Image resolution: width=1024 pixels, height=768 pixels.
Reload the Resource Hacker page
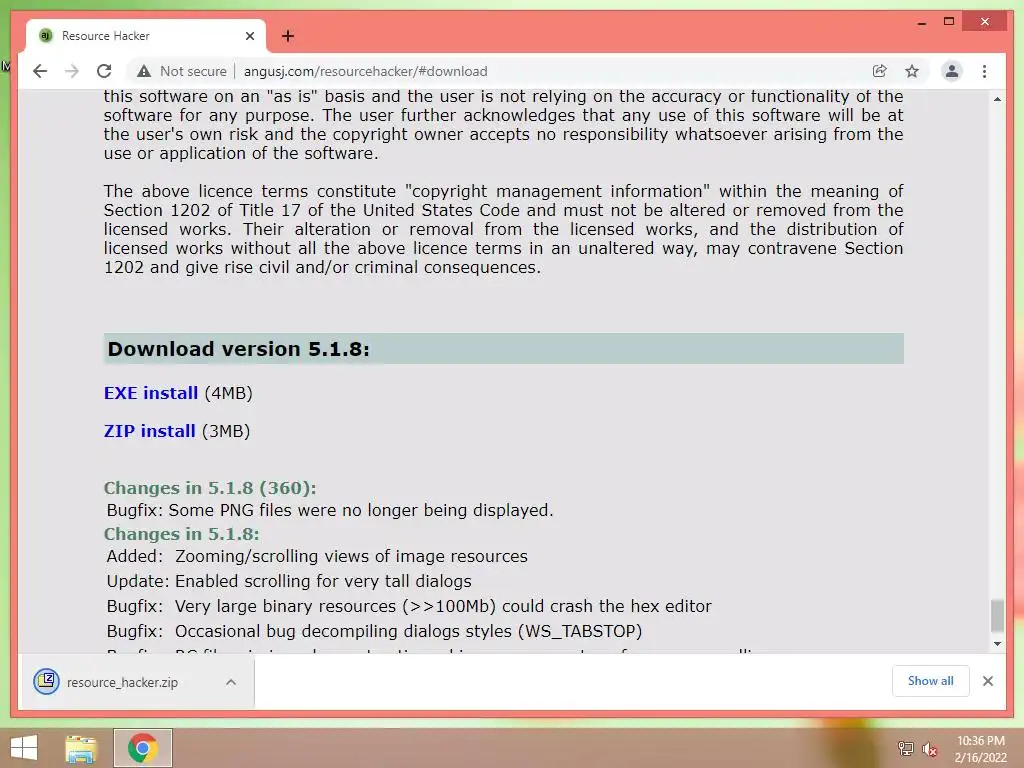click(x=104, y=71)
